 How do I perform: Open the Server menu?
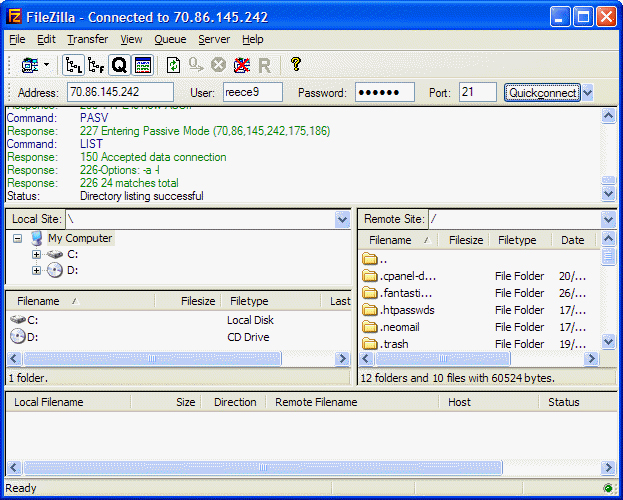click(x=214, y=39)
